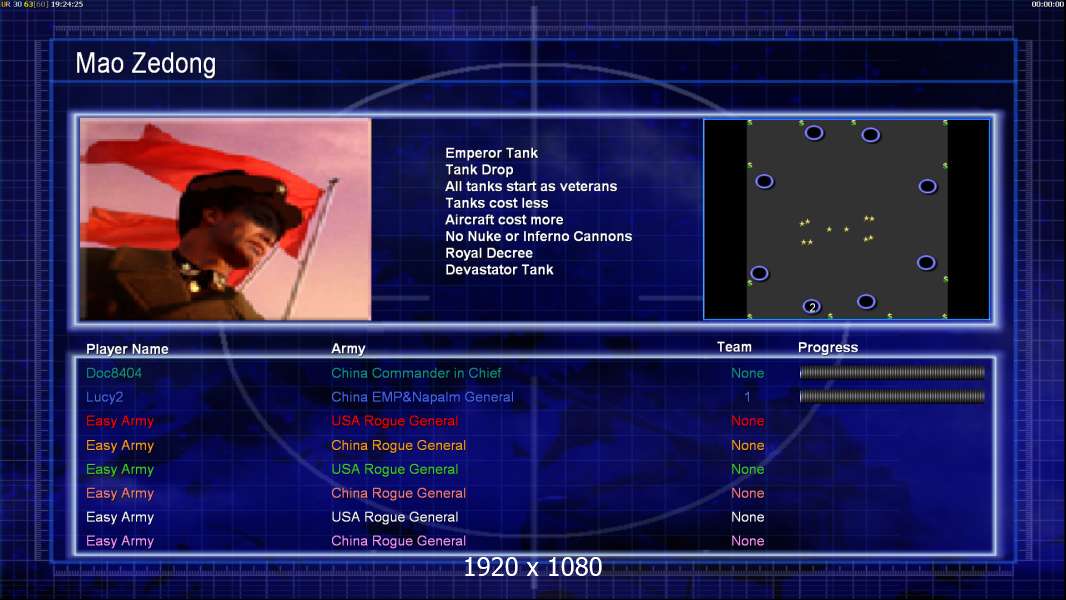The image size is (1066, 600).
Task: Select the minimap preview with start positions
Action: (846, 219)
